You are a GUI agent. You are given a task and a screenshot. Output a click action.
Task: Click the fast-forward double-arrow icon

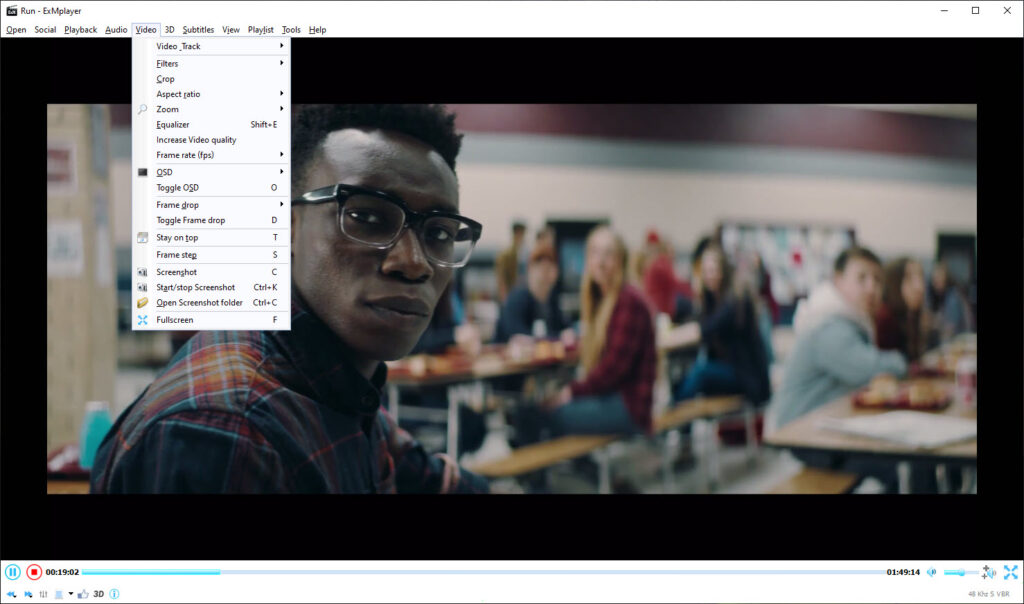28,594
